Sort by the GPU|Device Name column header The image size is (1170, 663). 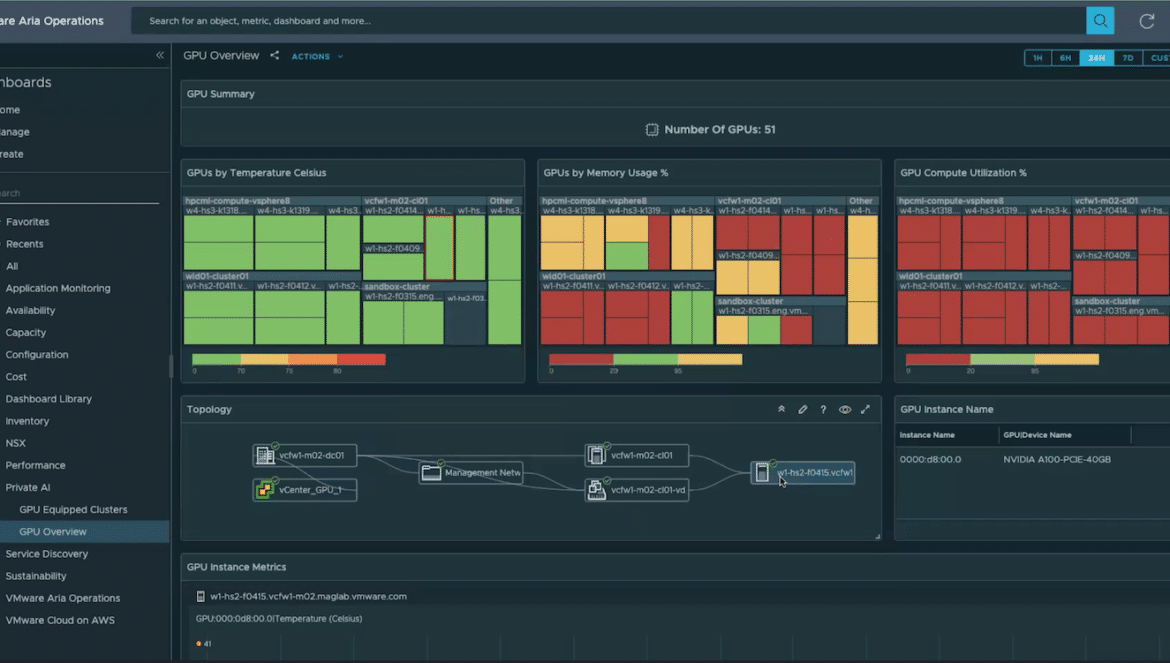pyautogui.click(x=1037, y=435)
